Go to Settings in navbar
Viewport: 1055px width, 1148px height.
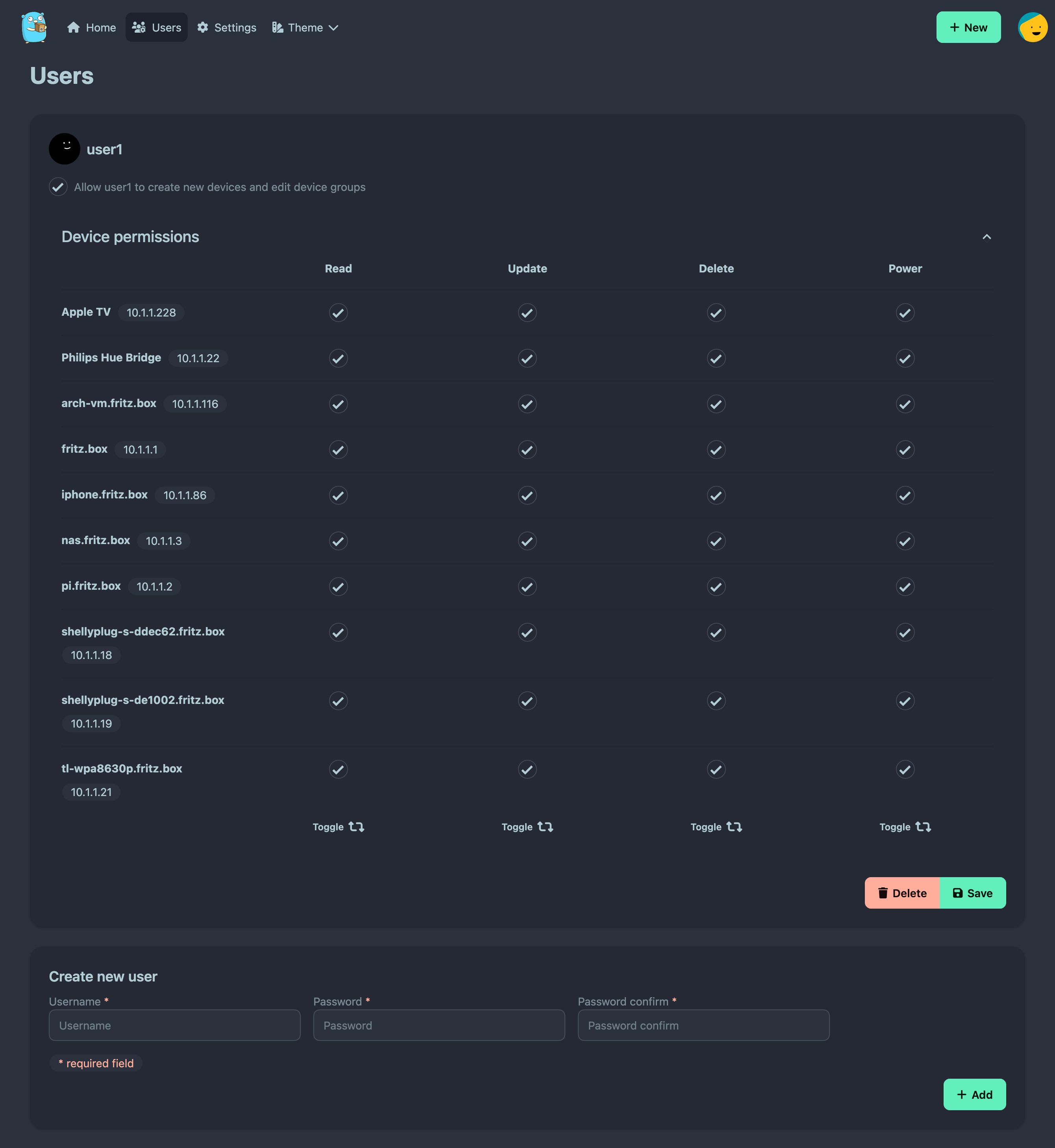(x=227, y=28)
